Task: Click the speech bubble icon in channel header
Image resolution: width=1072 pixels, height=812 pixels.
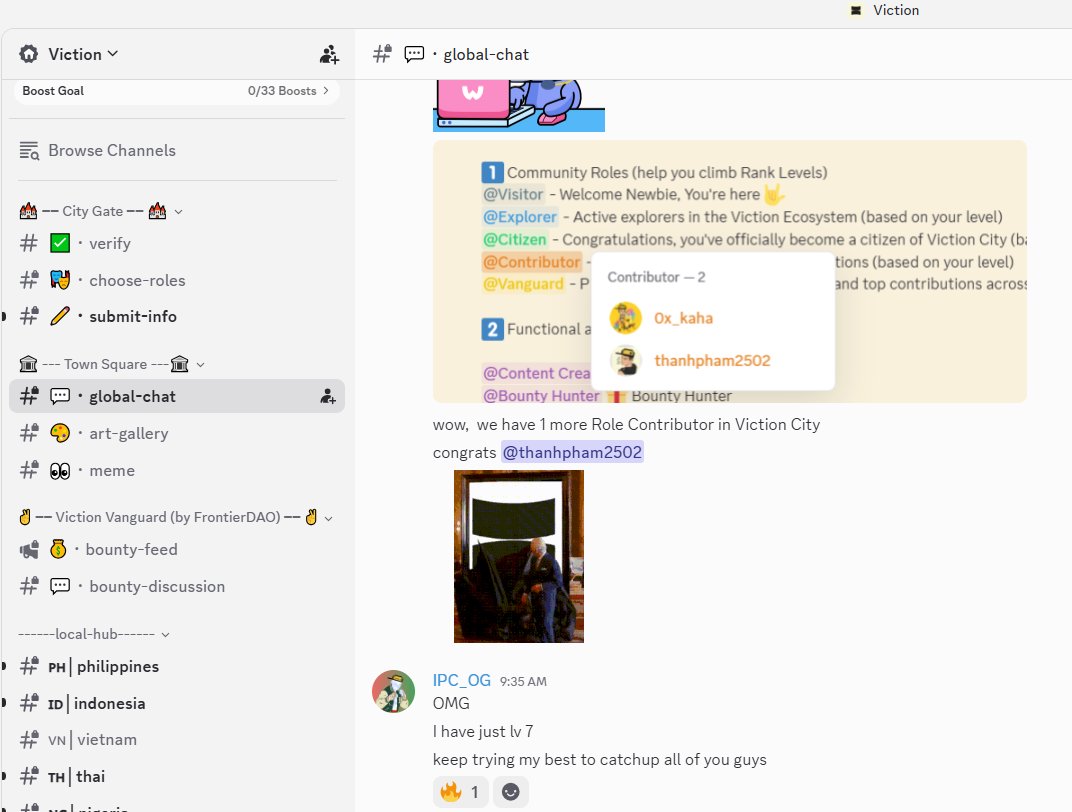Action: click(x=414, y=54)
